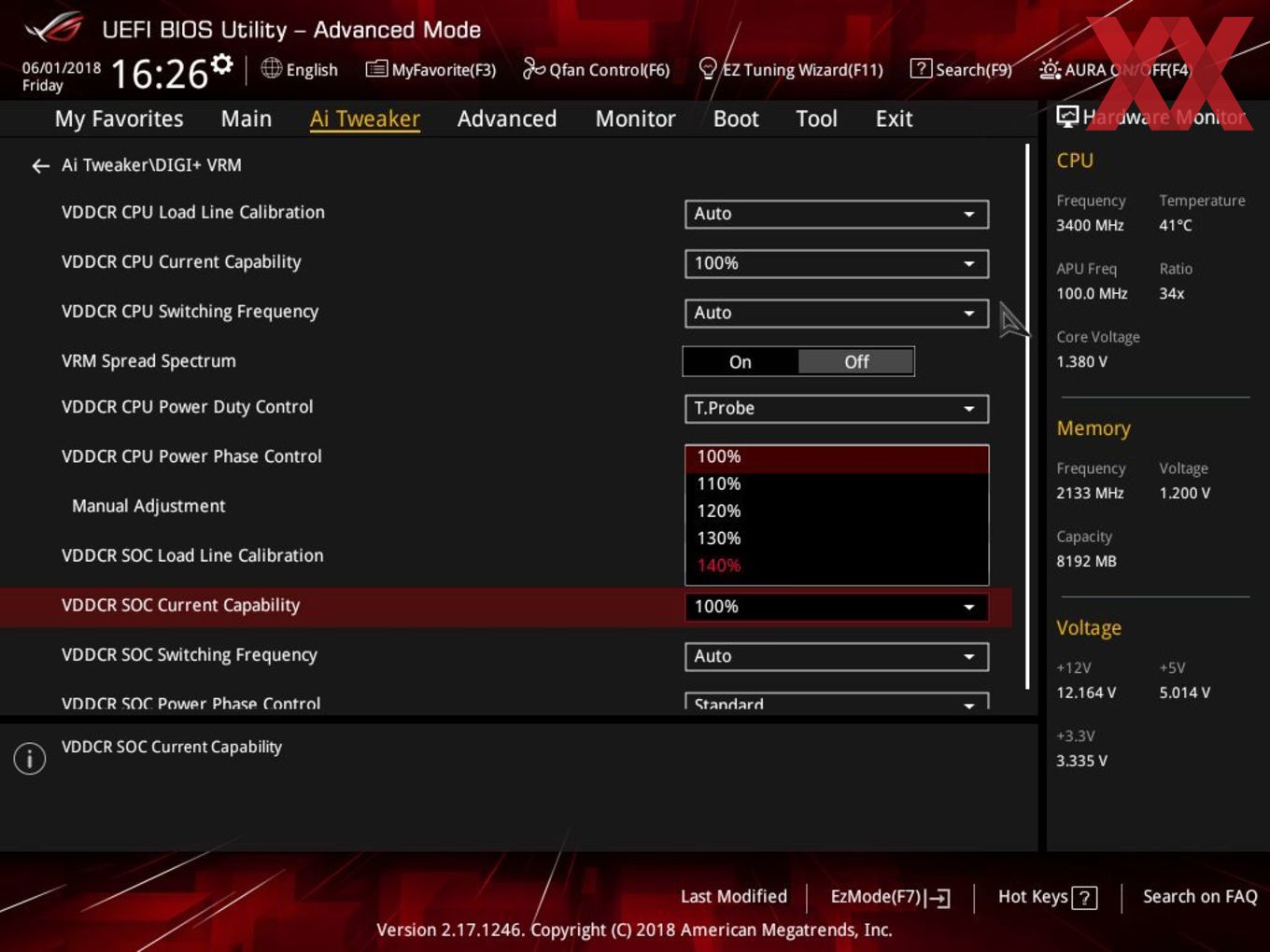Click Hot Keys button text
Screen dimensions: 1270x952
tap(1033, 897)
